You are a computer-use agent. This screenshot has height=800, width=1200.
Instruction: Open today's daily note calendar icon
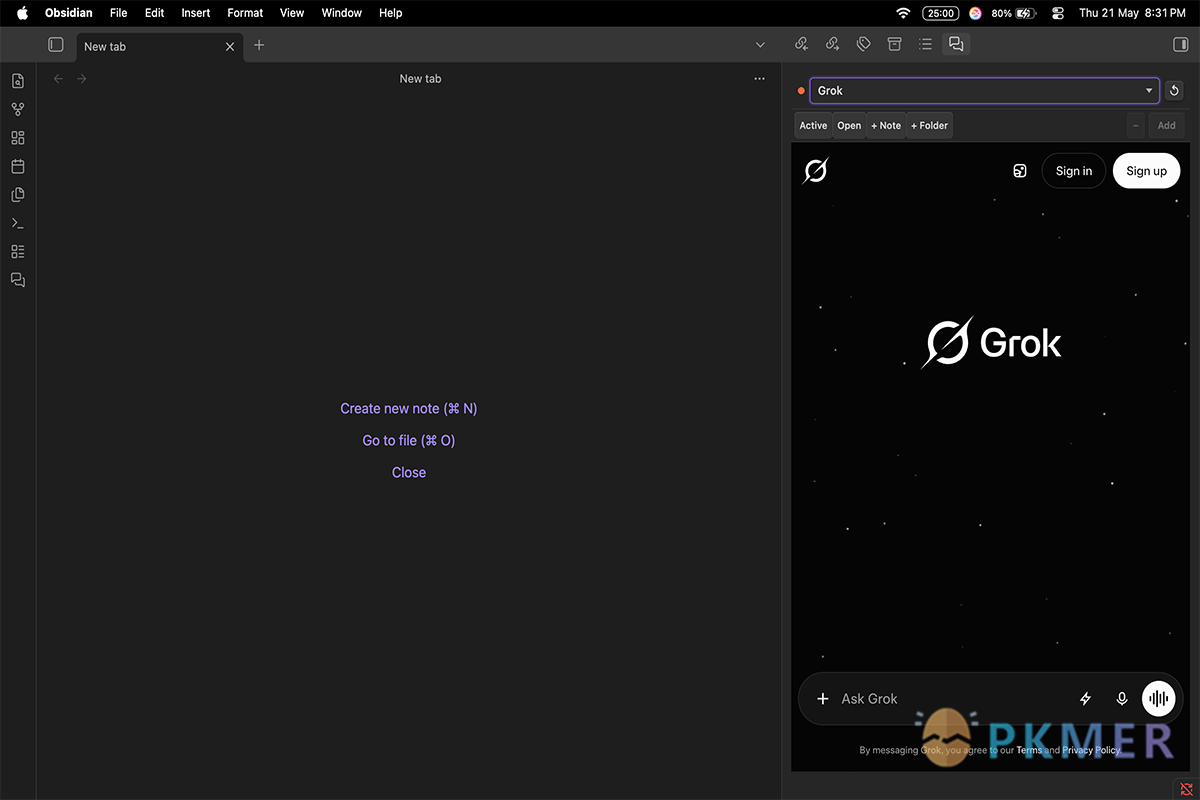tap(18, 166)
